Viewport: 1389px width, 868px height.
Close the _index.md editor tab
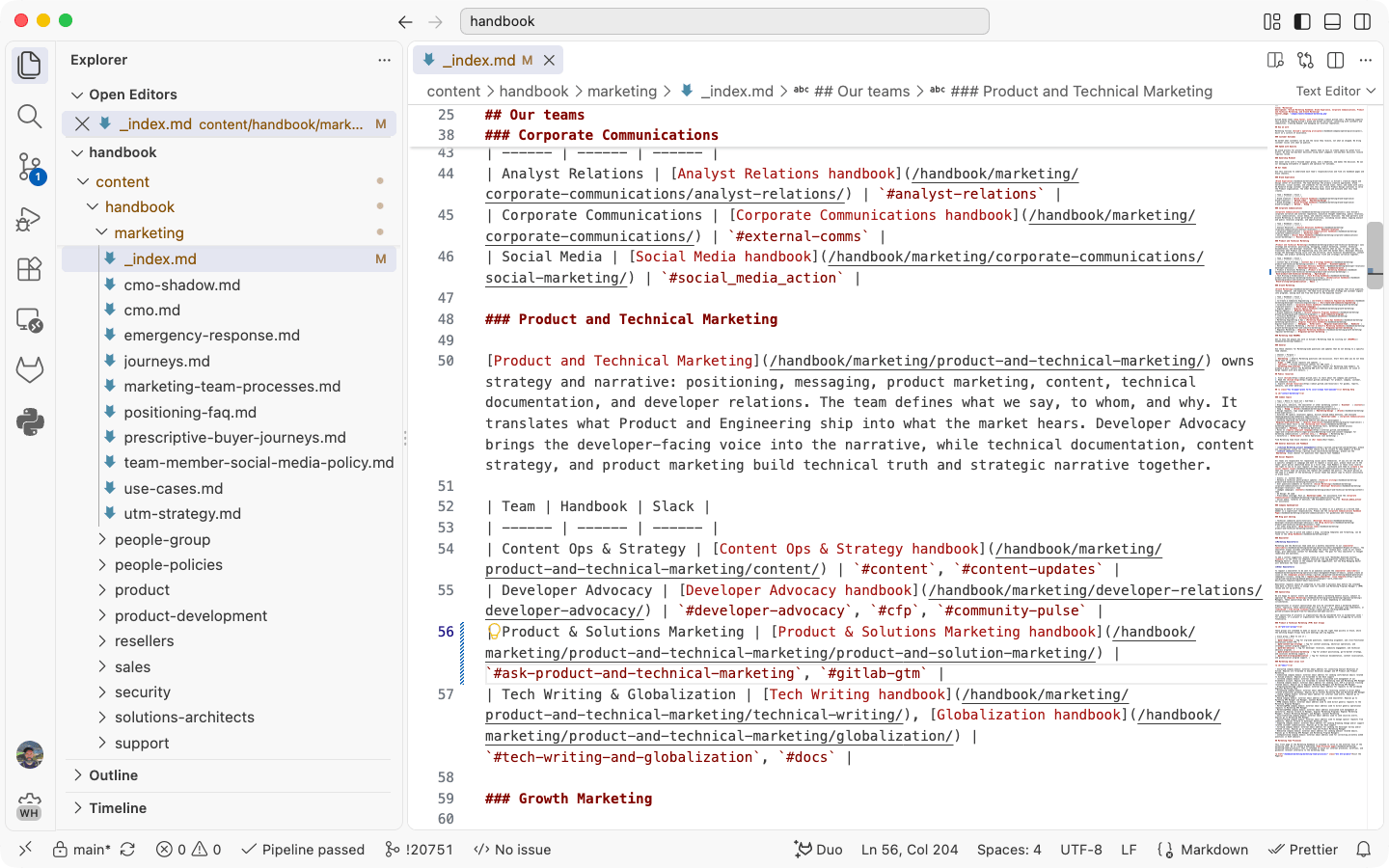pos(549,60)
